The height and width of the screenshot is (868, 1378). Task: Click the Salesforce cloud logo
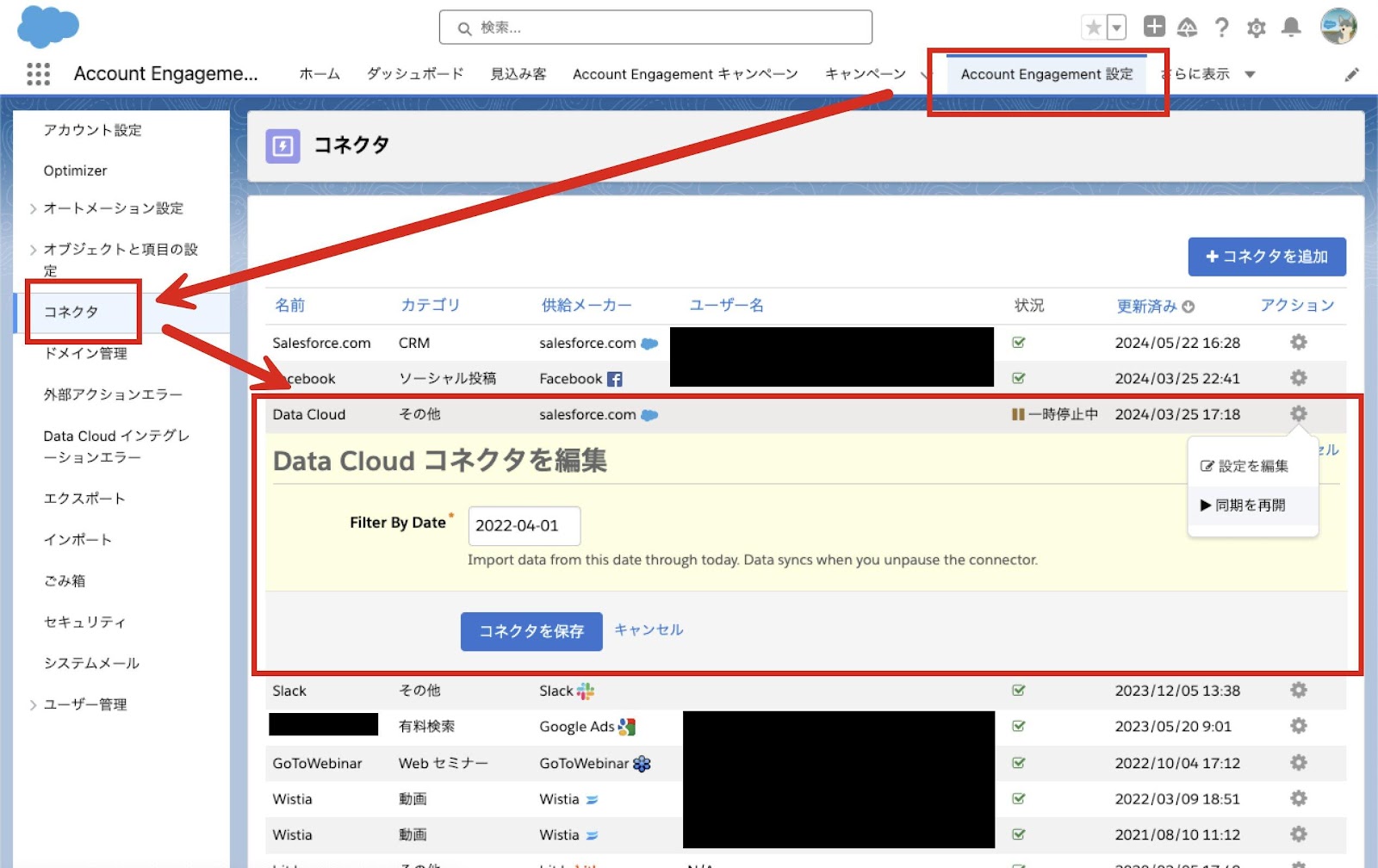pos(48,26)
